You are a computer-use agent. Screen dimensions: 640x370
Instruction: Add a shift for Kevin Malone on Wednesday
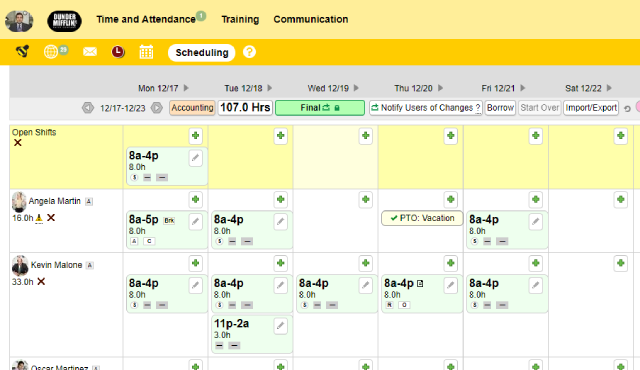click(x=366, y=264)
